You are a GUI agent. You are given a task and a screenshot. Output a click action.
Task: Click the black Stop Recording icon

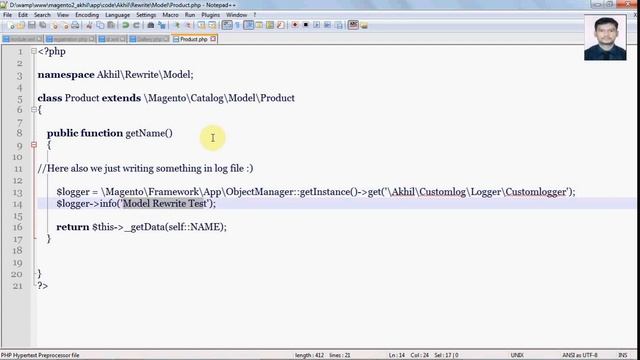click(306, 25)
